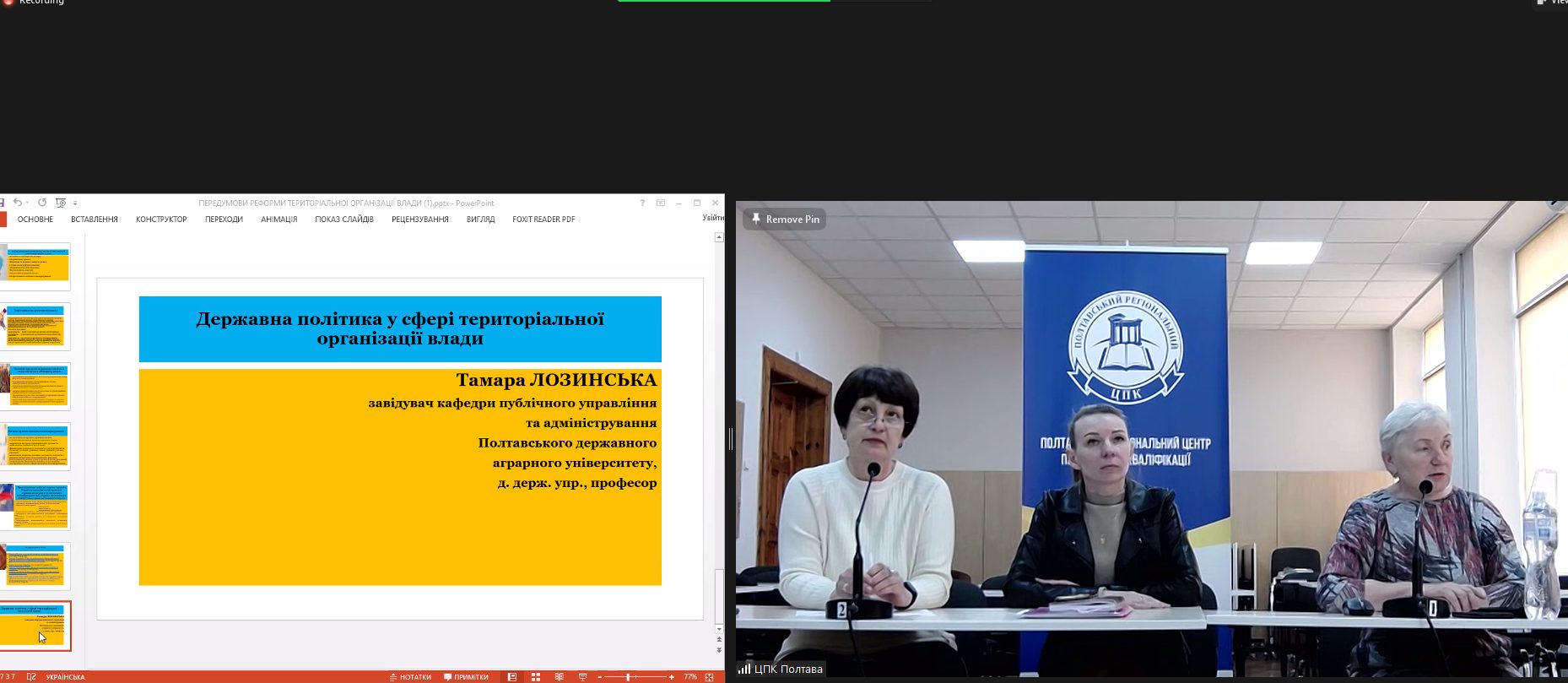
Task: Go to the АНІМАЦІЯ tab
Action: pos(279,220)
